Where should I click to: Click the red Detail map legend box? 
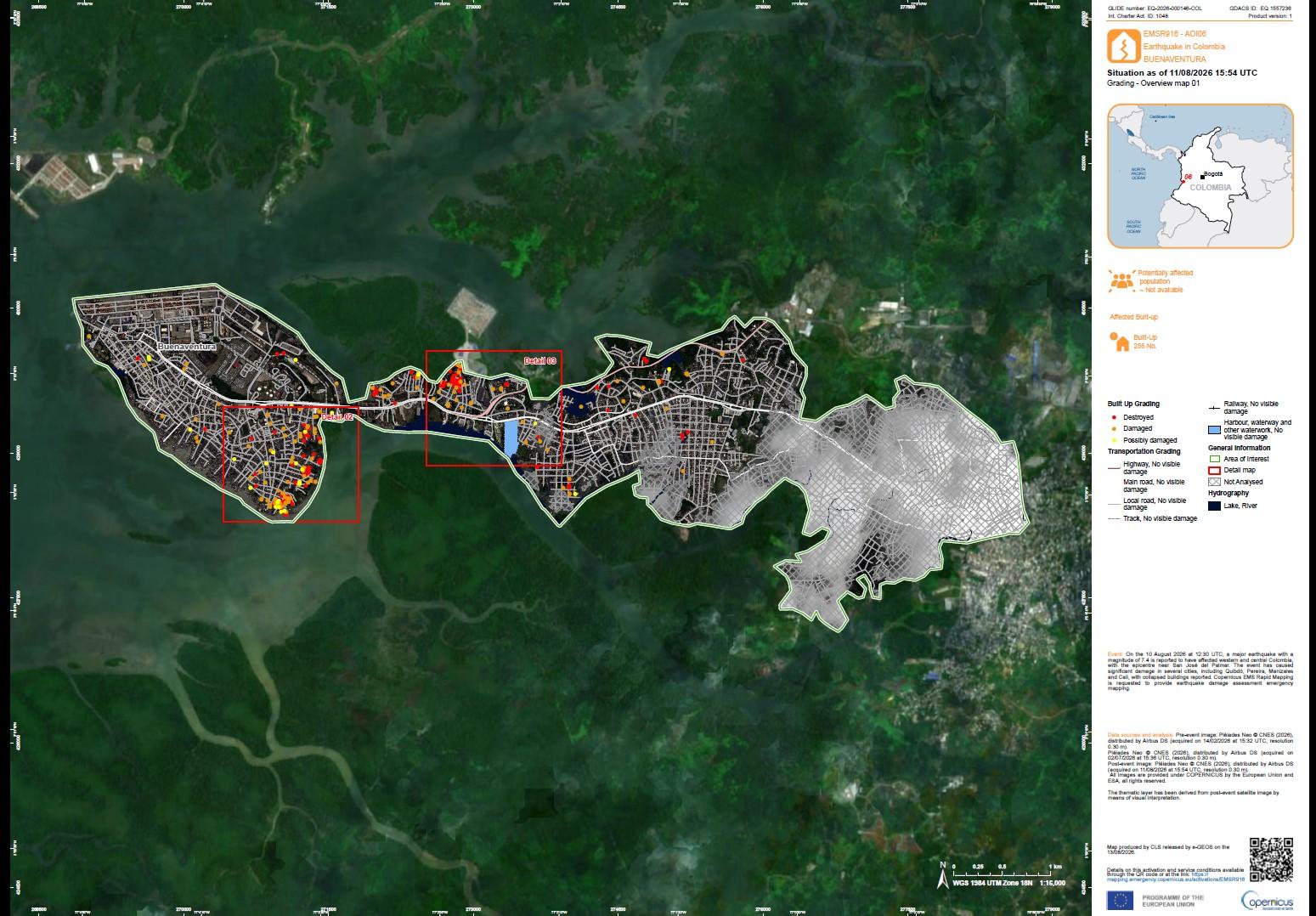pyautogui.click(x=1213, y=470)
